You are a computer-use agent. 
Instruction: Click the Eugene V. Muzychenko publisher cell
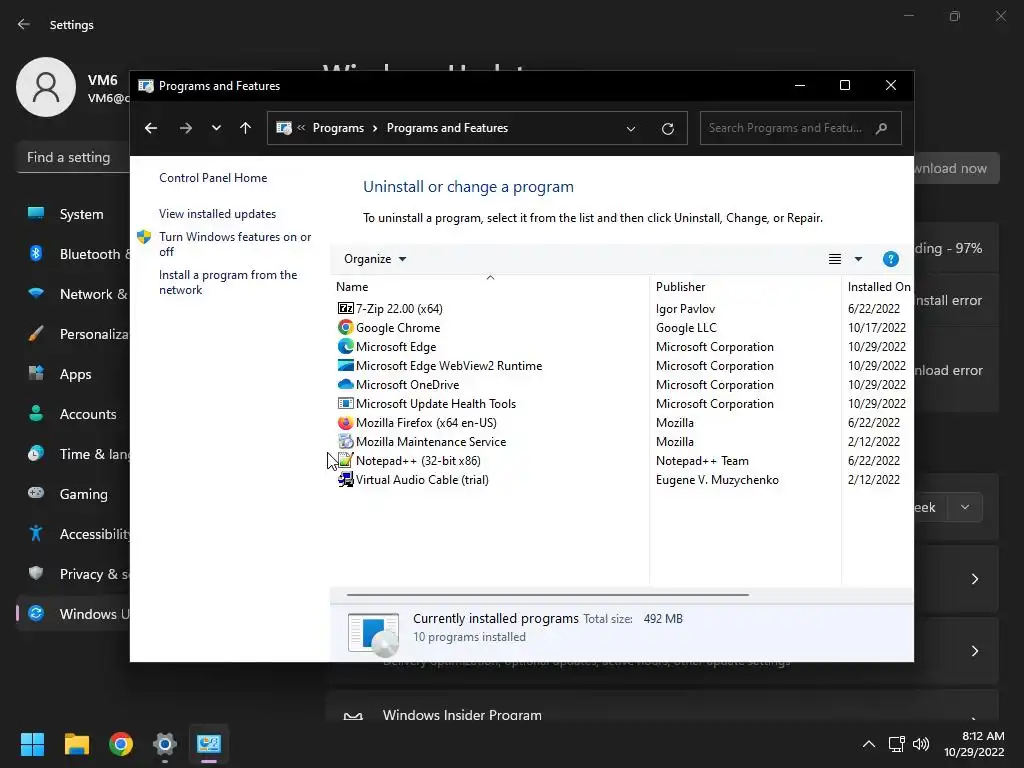pyautogui.click(x=717, y=480)
